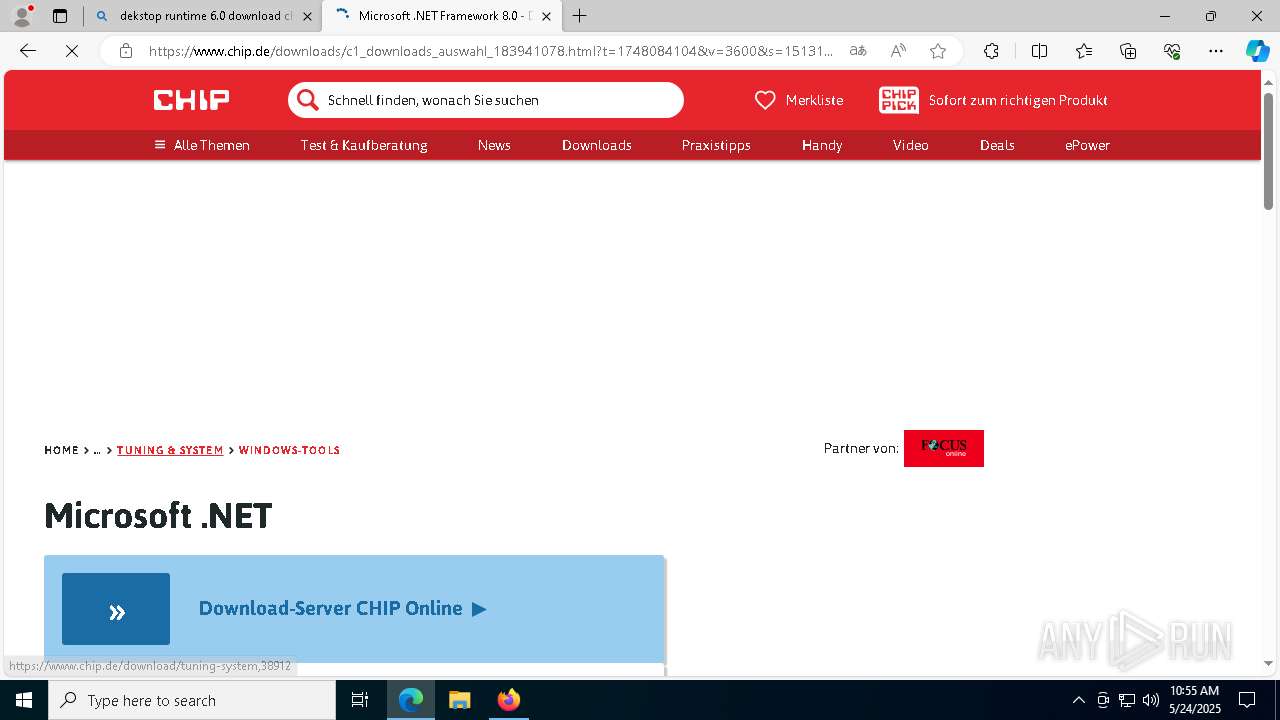Image resolution: width=1280 pixels, height=720 pixels.
Task: Open the tab actions menu icon
Action: (x=60, y=16)
